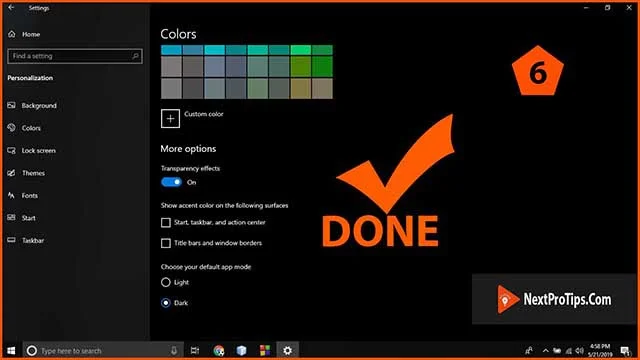Open the Windows Start menu
The height and width of the screenshot is (360, 640).
tap(11, 351)
